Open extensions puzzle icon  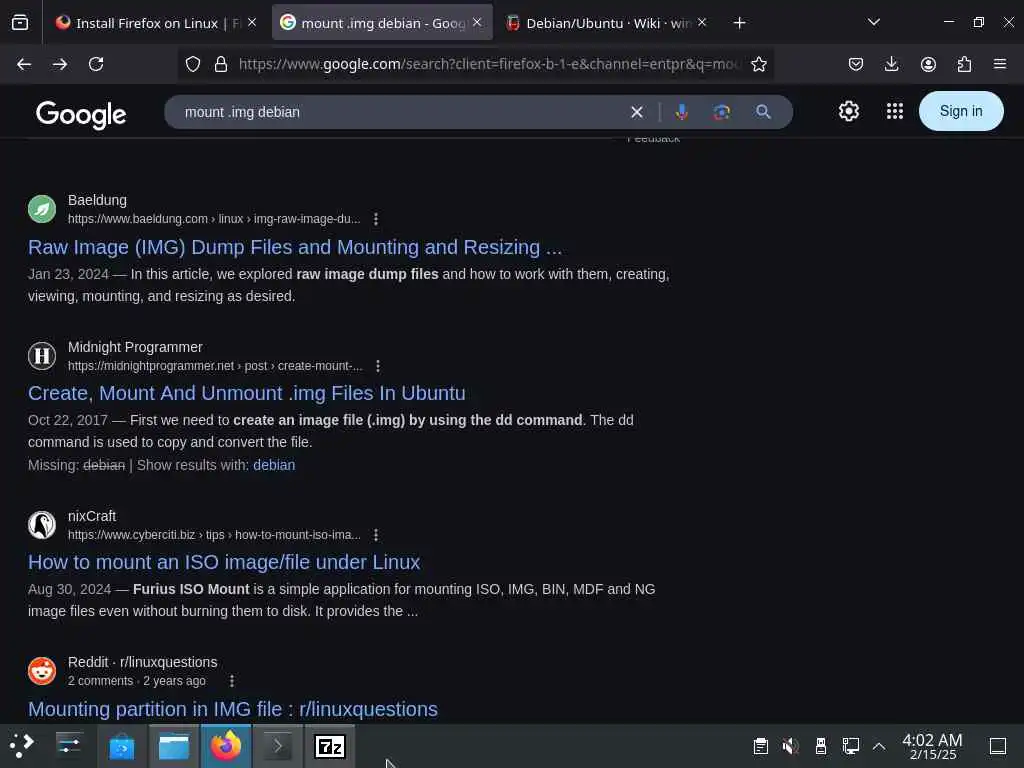pos(964,64)
